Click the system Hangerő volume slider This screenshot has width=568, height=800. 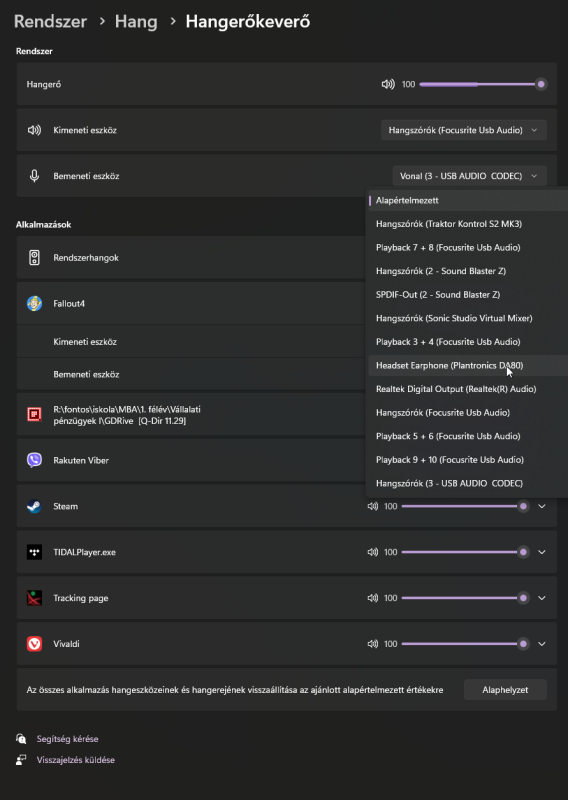(x=482, y=84)
